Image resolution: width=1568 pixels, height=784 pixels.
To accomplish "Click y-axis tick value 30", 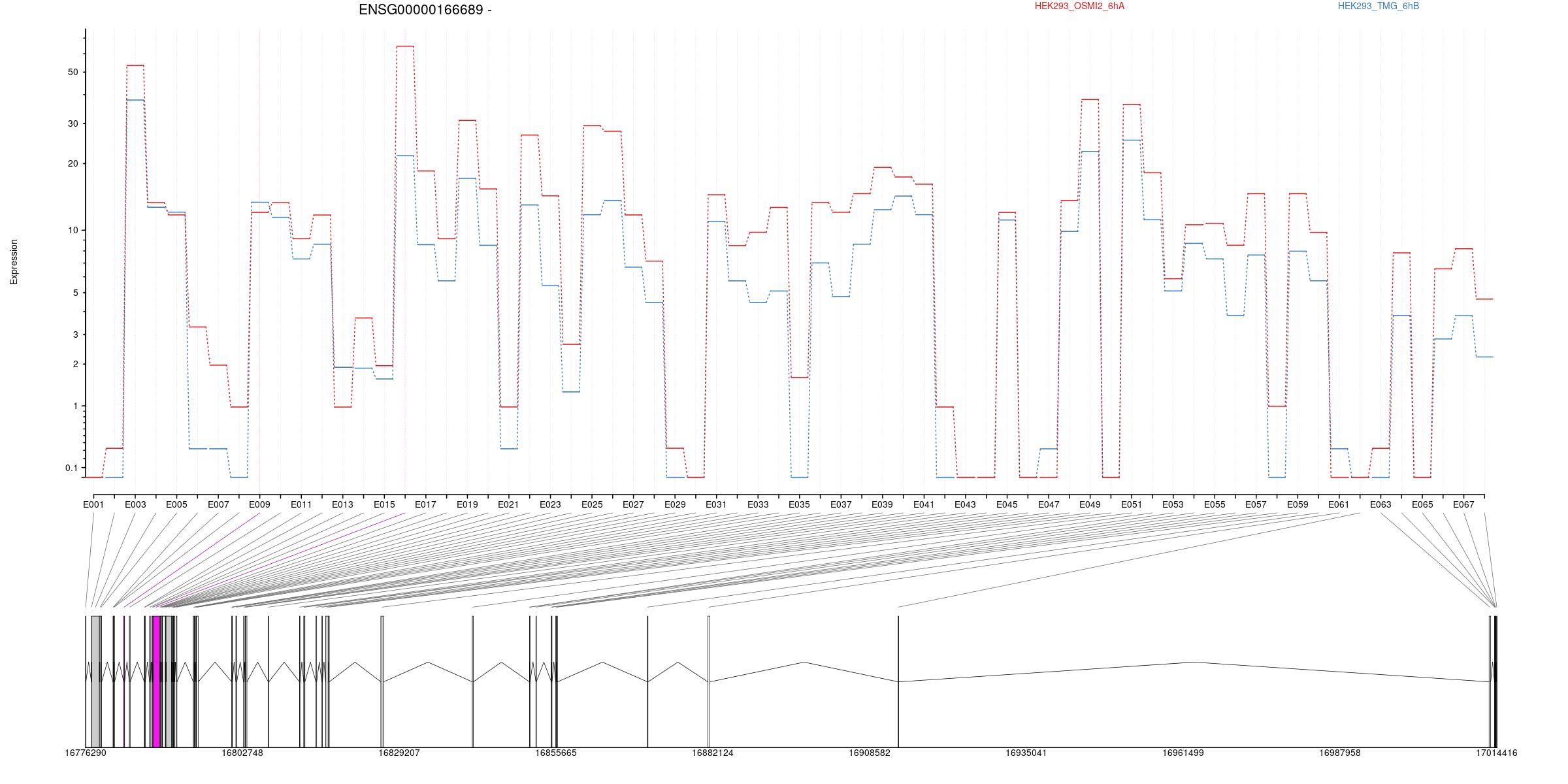I will [x=73, y=124].
